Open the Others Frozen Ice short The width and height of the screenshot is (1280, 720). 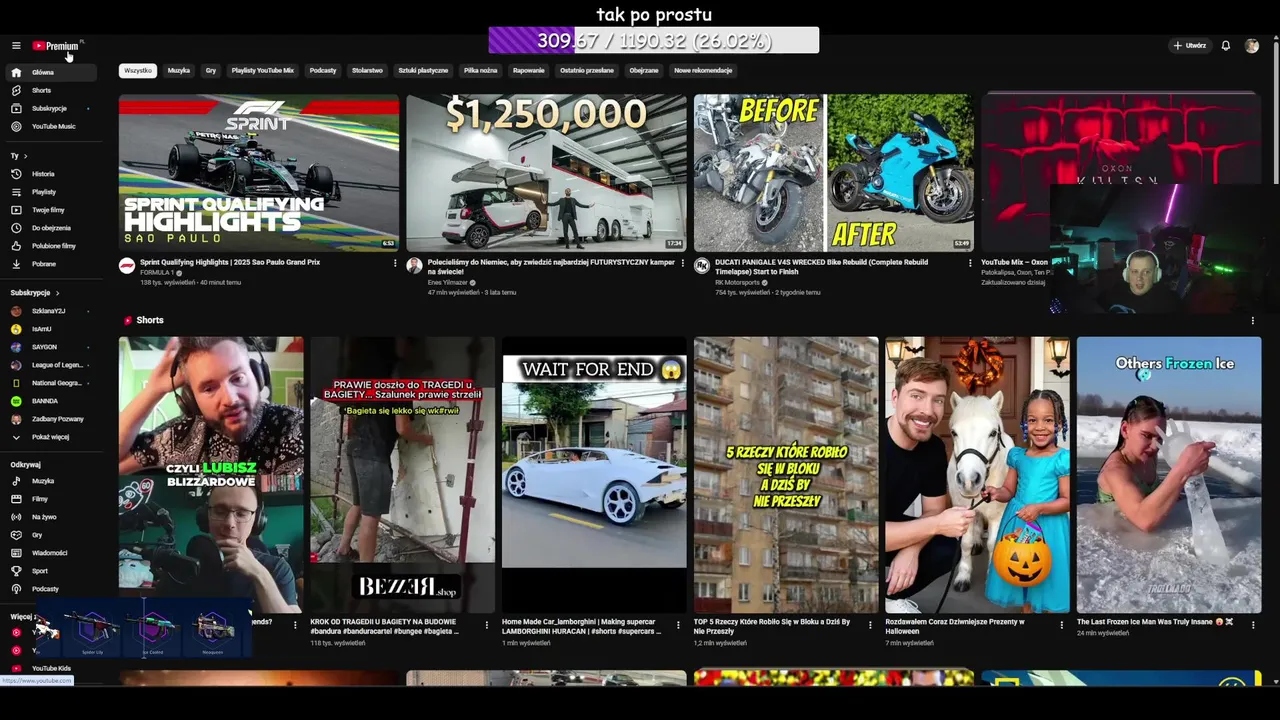1169,474
